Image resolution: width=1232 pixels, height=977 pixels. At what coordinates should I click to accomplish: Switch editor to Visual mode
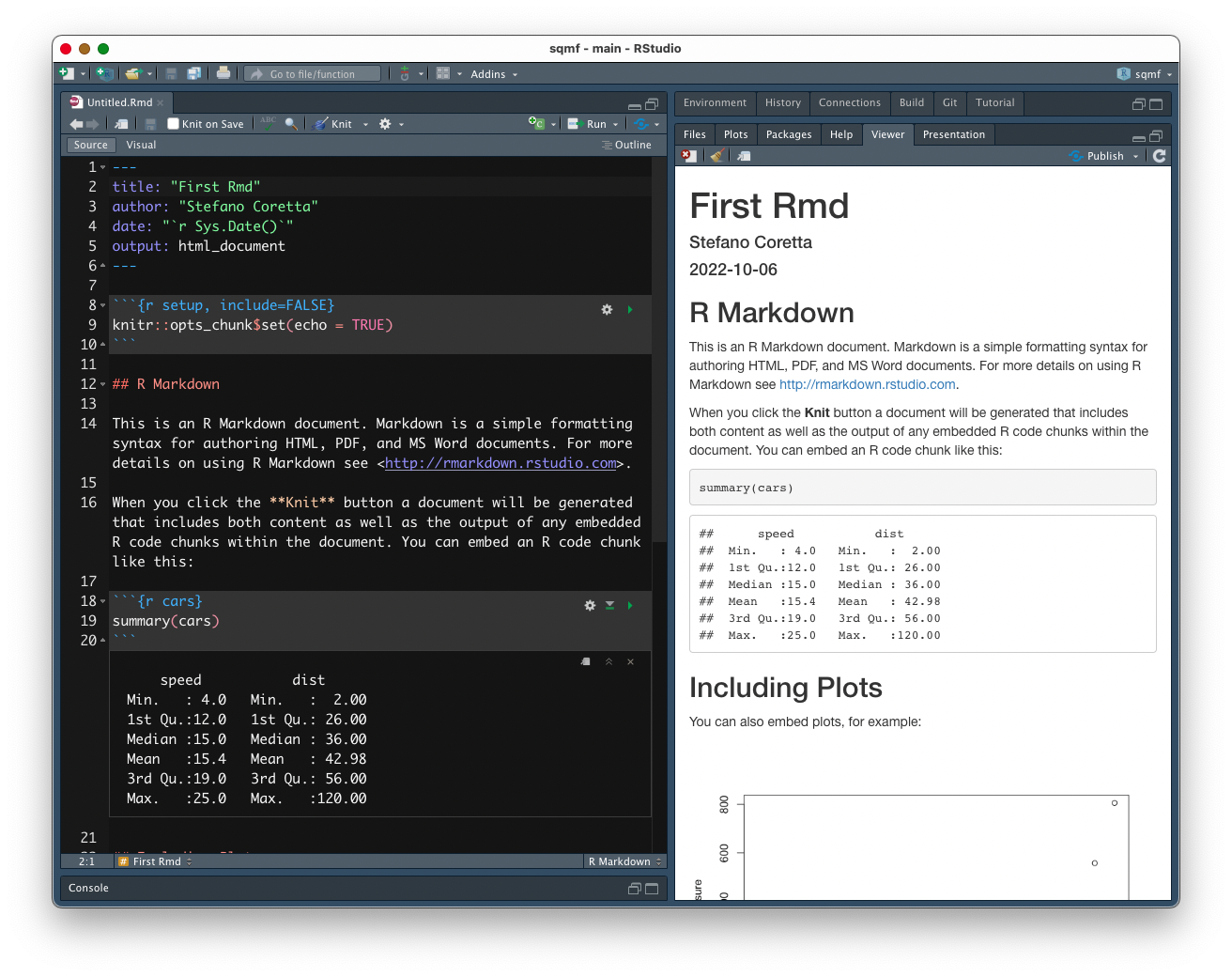click(141, 145)
